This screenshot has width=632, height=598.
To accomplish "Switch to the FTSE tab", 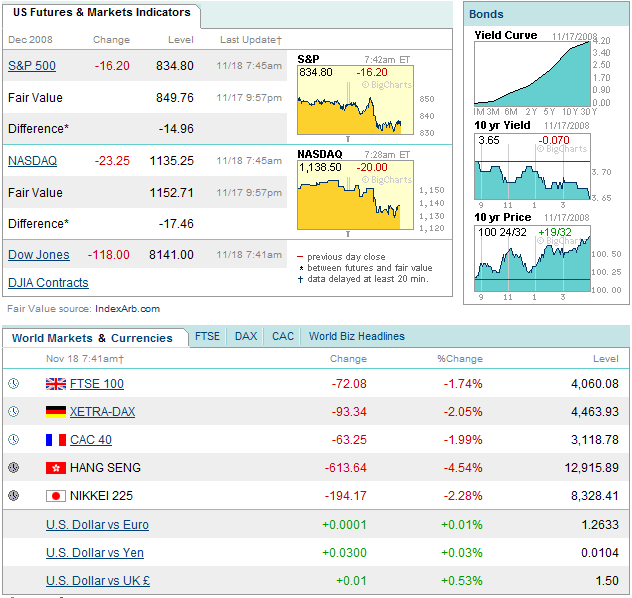I will click(x=207, y=336).
